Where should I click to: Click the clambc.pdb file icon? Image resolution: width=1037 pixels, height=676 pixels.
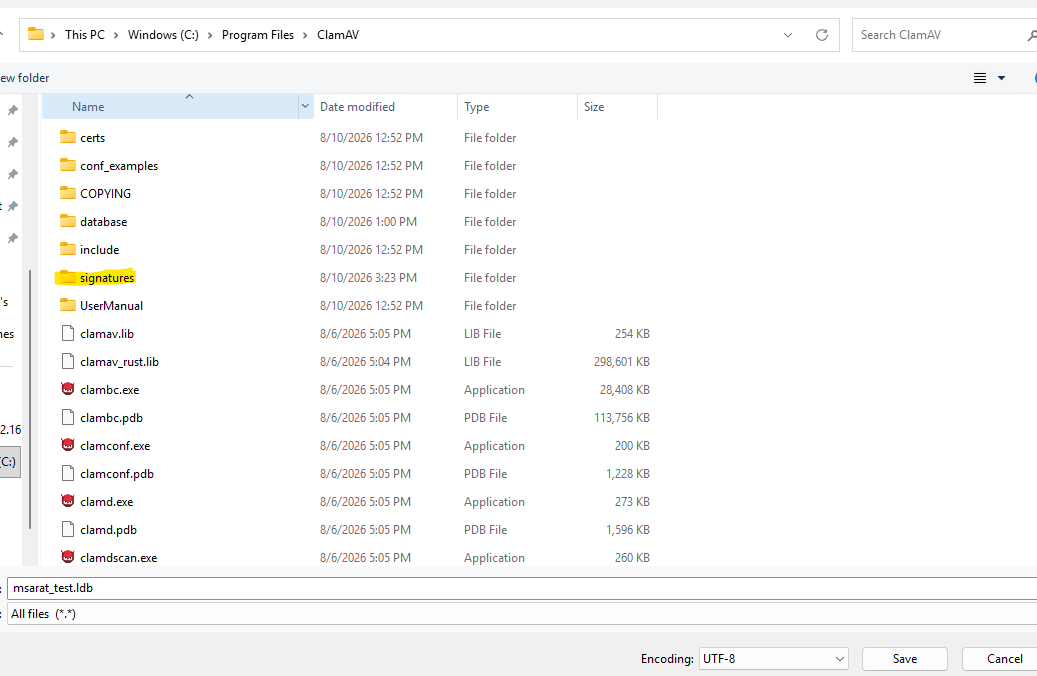[x=67, y=417]
